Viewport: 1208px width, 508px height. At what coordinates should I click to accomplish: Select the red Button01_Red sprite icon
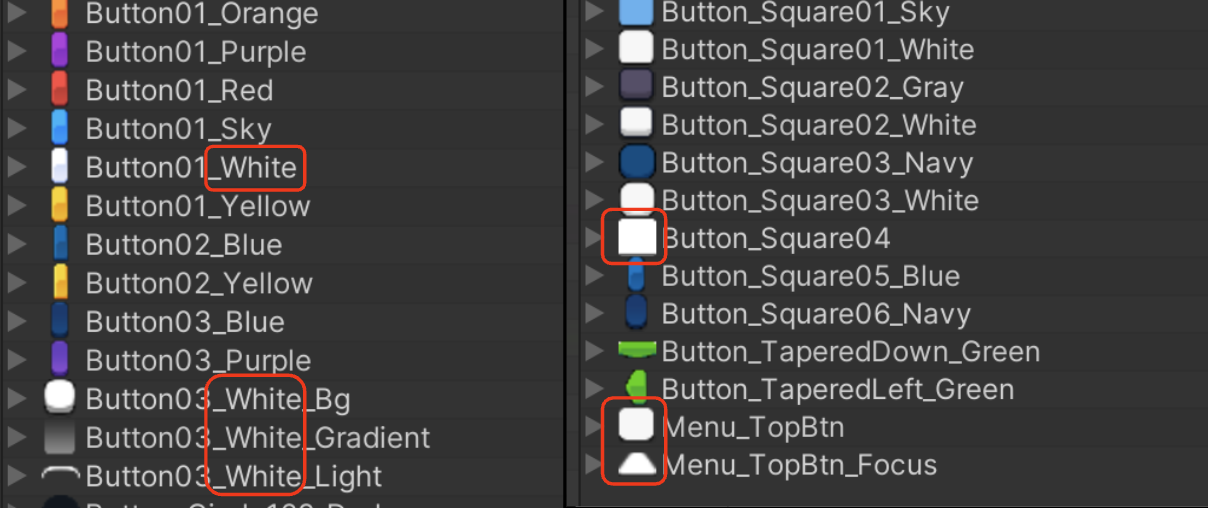[59, 89]
